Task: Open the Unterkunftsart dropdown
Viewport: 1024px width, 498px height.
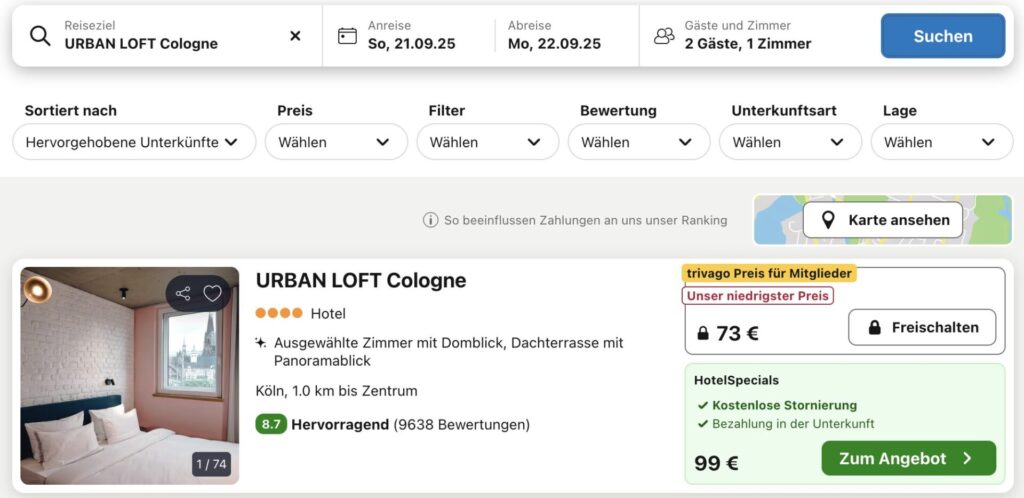Action: coord(791,142)
